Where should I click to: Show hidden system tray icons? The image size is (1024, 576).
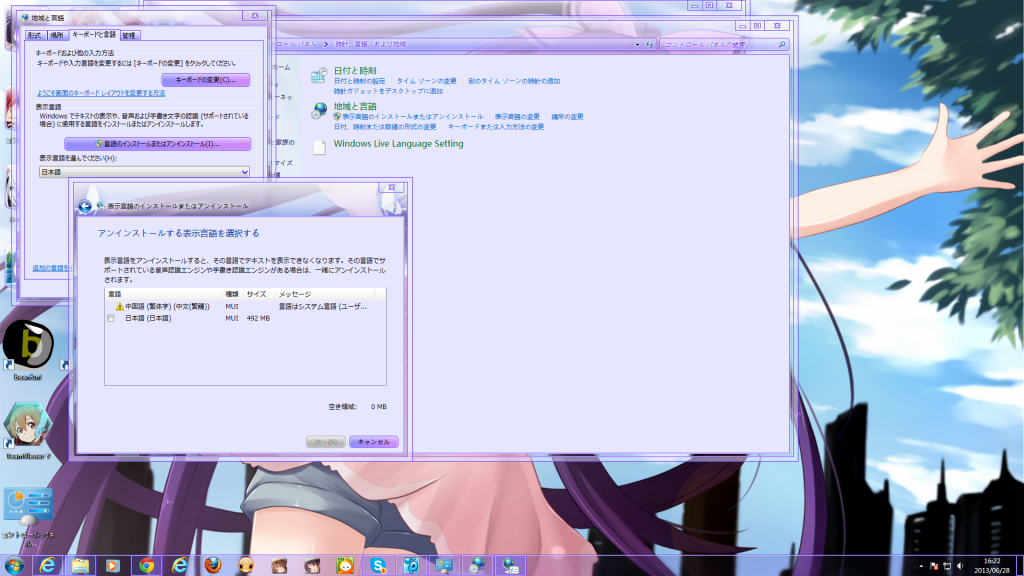(x=919, y=566)
